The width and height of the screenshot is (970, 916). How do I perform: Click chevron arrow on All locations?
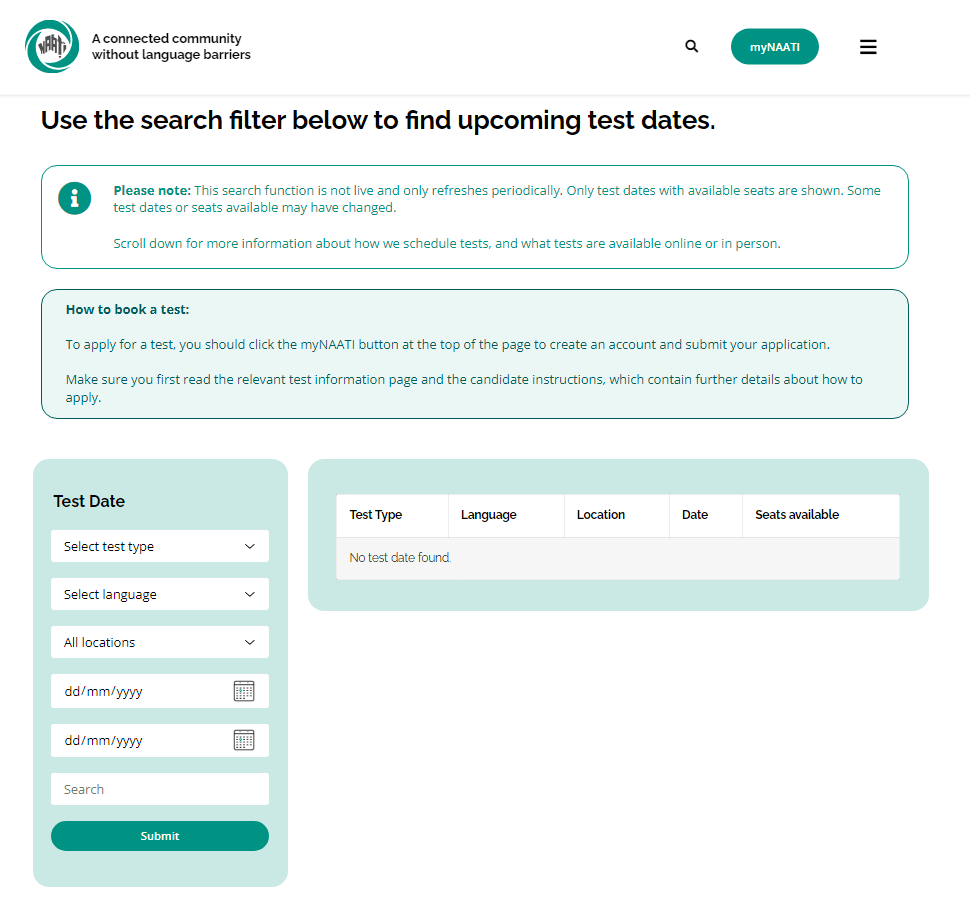point(250,642)
